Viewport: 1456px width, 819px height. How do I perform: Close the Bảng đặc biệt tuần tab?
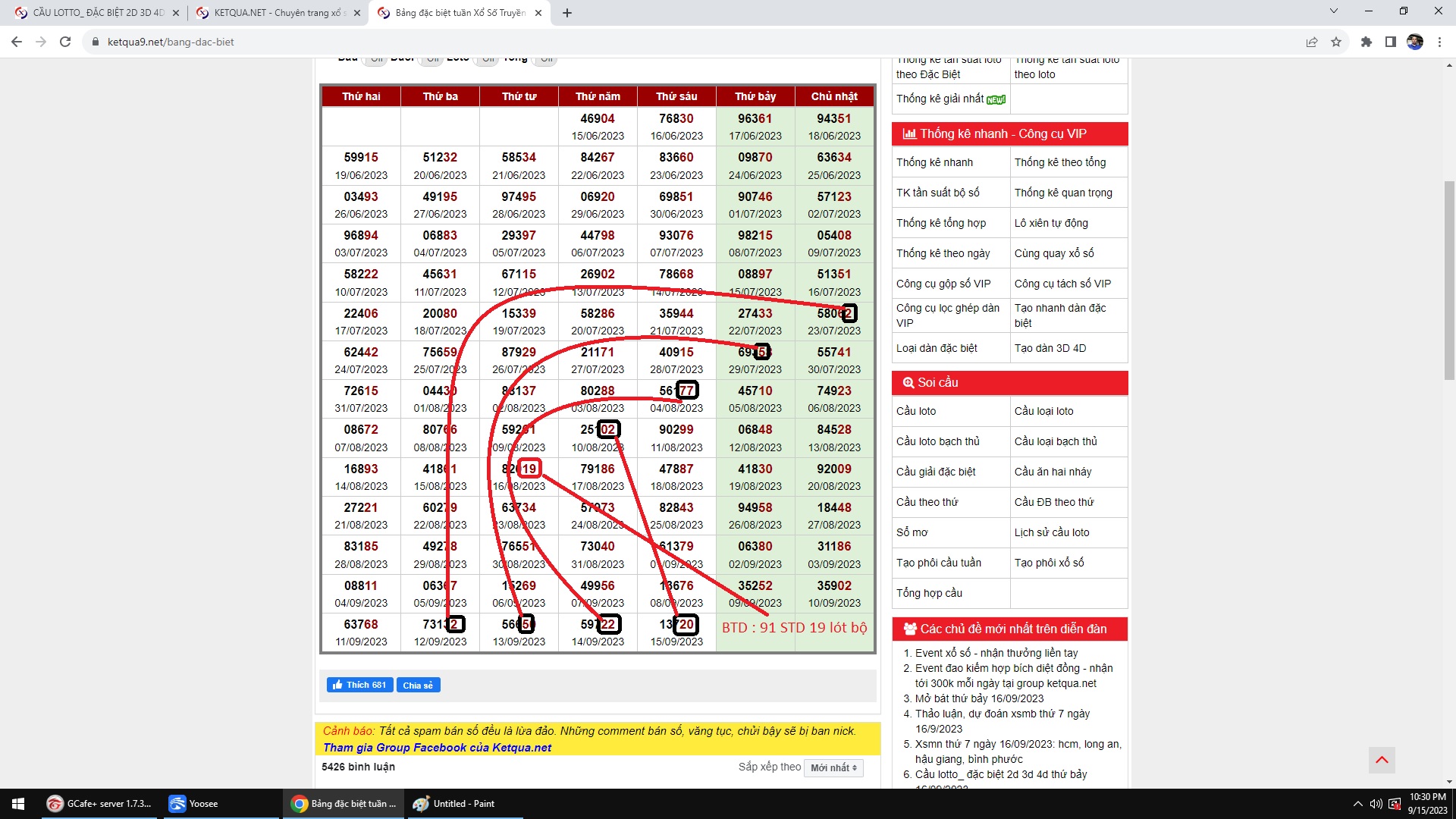(x=538, y=13)
